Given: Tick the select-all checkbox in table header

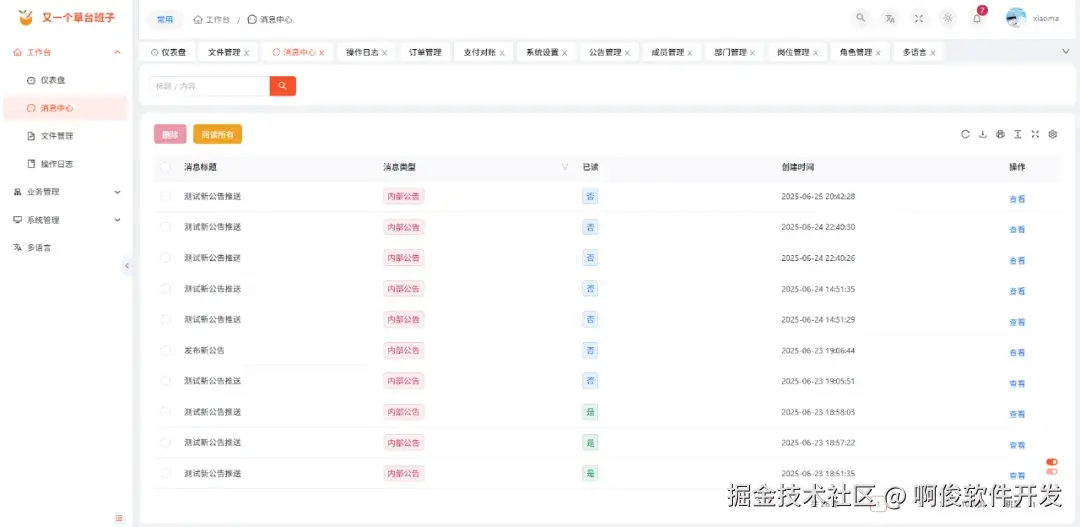Looking at the screenshot, I should 165,167.
